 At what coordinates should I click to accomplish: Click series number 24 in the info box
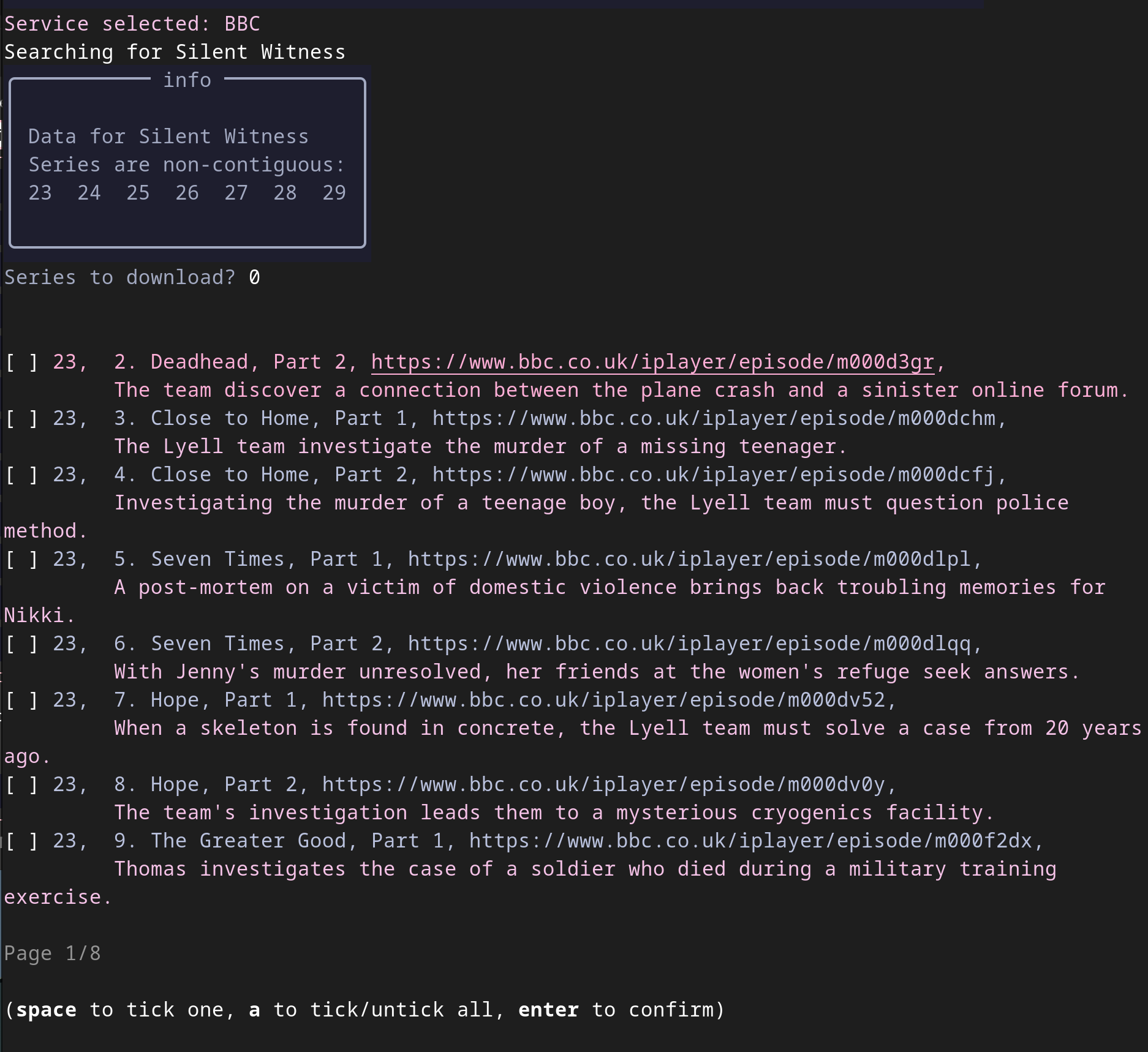click(x=89, y=193)
